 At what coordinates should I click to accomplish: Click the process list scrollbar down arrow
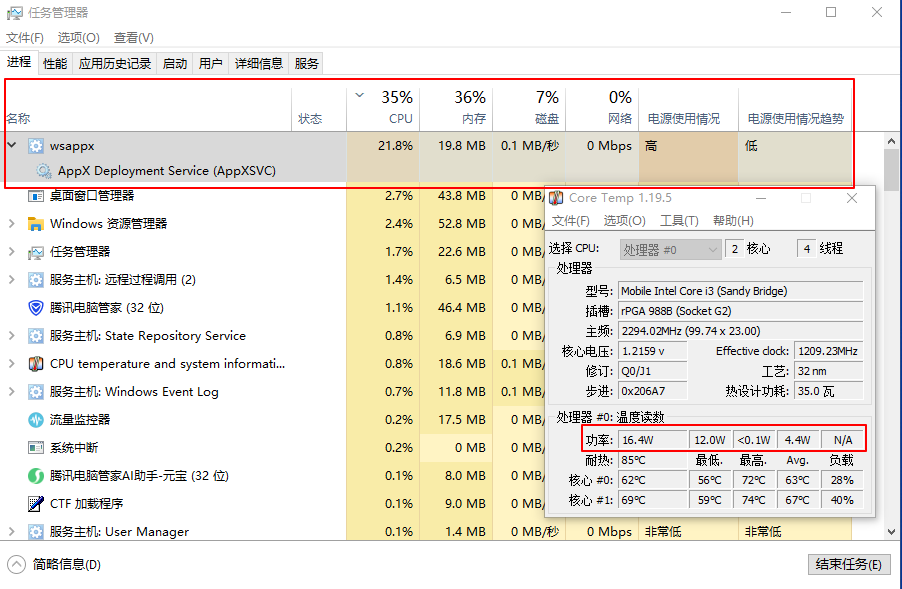click(892, 532)
